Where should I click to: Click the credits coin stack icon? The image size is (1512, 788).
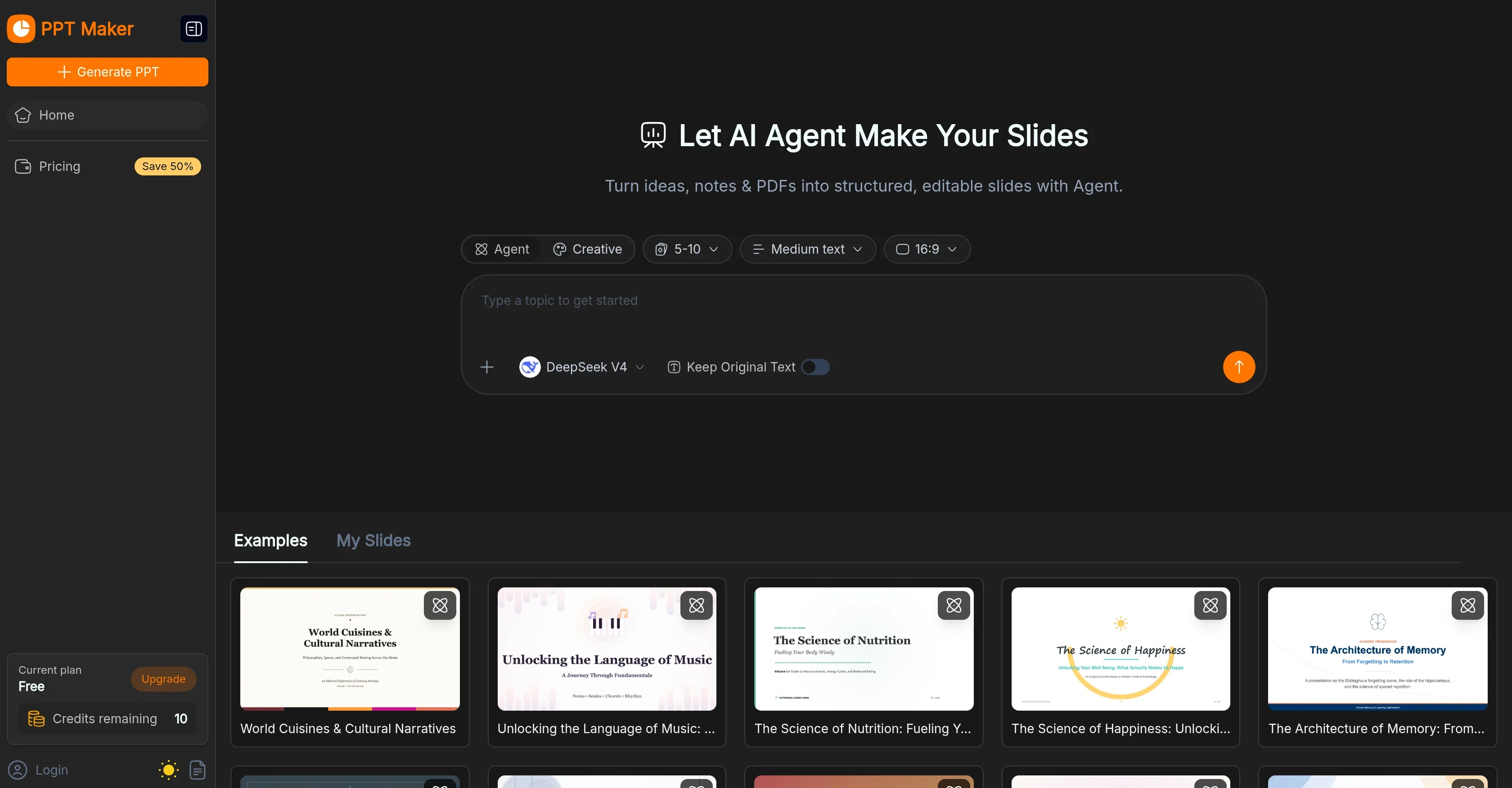click(x=36, y=719)
